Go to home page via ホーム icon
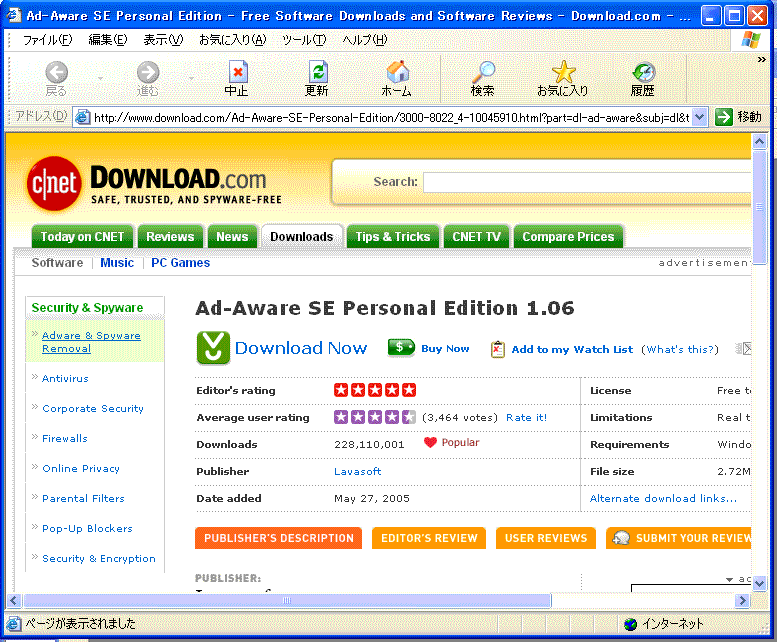 point(396,79)
